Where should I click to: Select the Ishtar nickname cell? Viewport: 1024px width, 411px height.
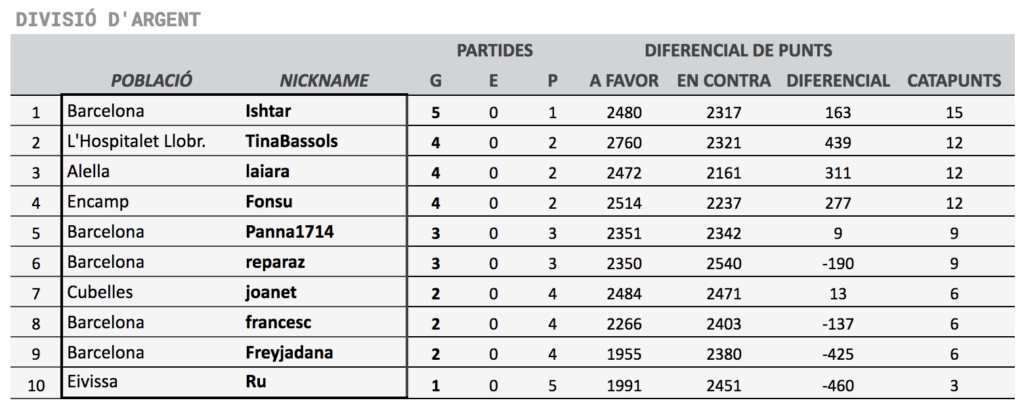point(268,111)
